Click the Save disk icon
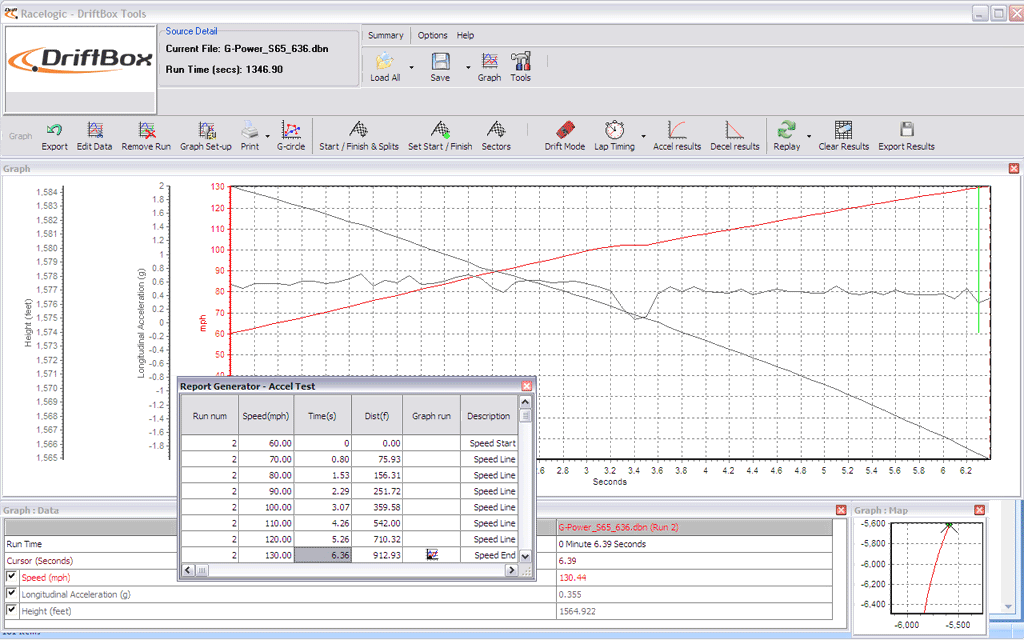 pyautogui.click(x=440, y=62)
